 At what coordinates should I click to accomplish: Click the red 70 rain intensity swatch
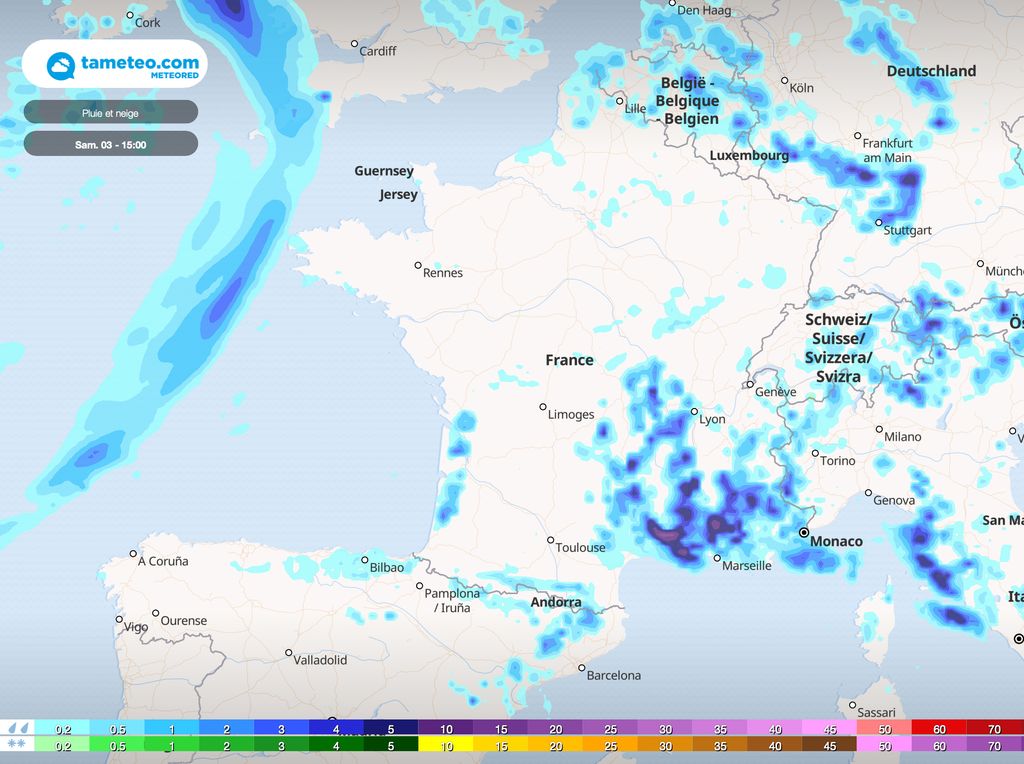pos(994,727)
